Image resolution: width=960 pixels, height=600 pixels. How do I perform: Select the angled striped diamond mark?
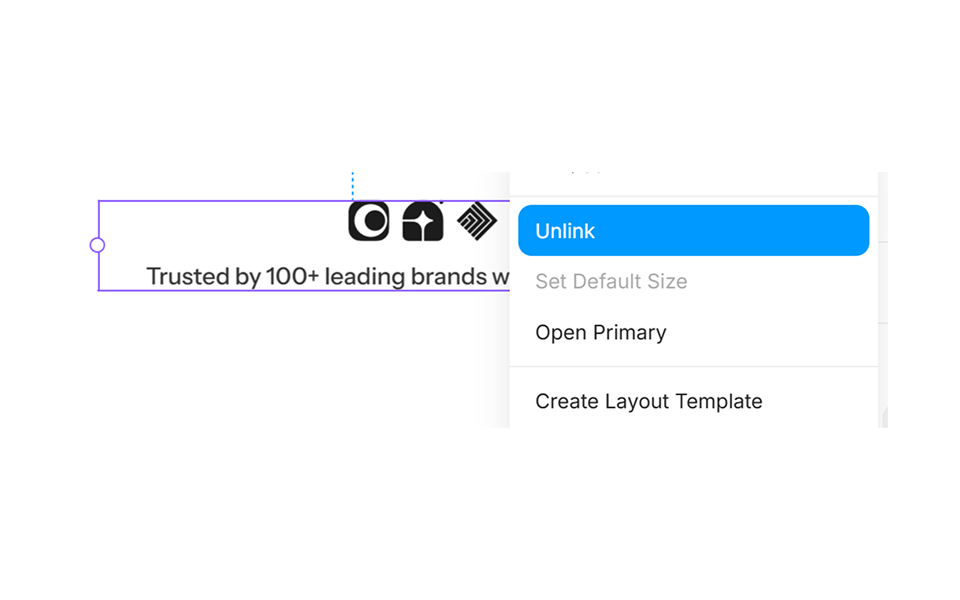tap(478, 221)
